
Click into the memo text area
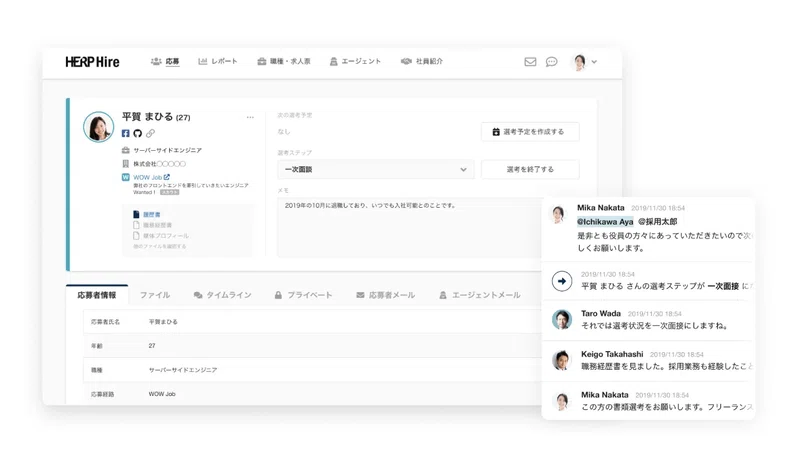click(x=410, y=227)
